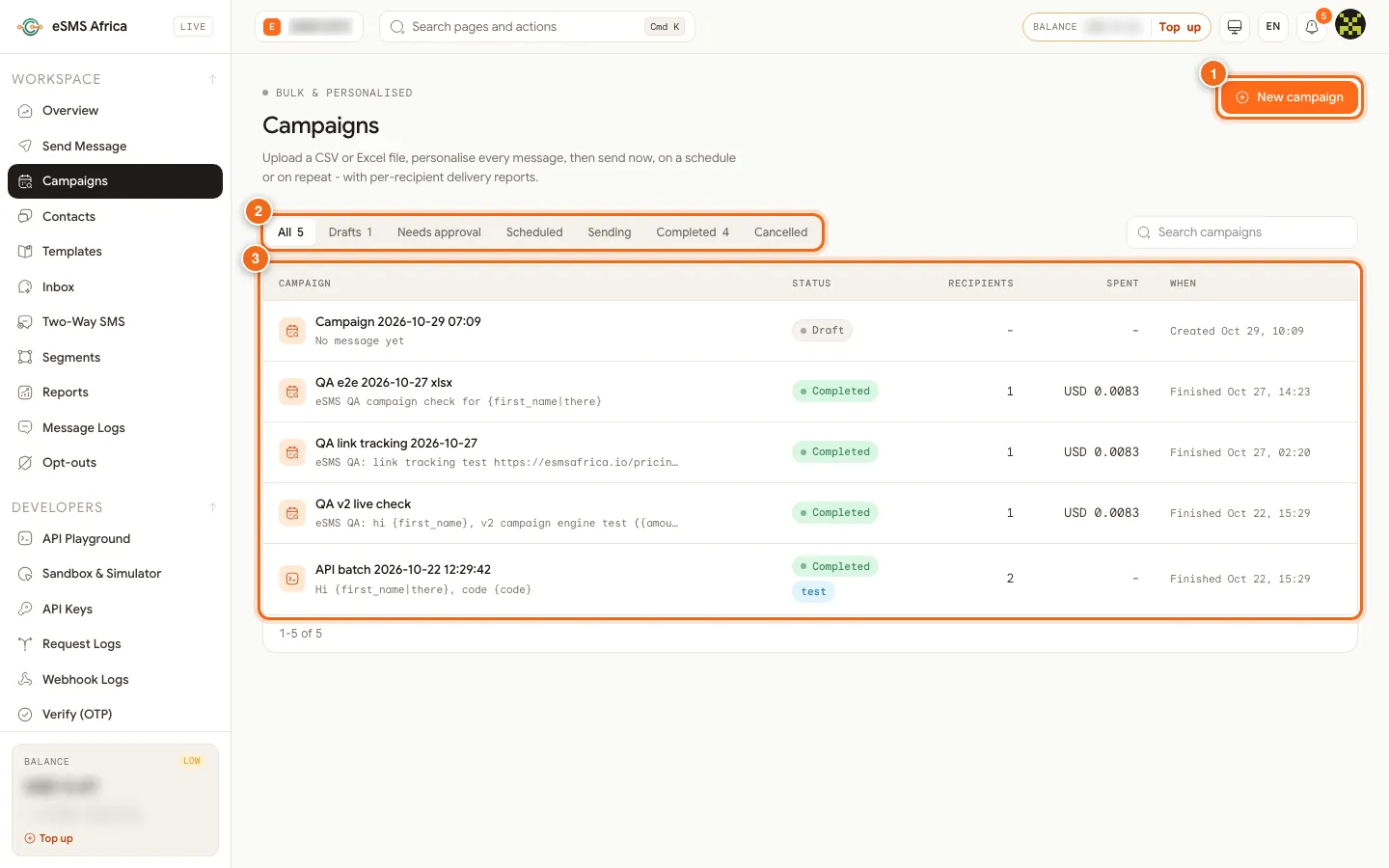Open the Needs approval tab
Viewport: 1389px width, 868px height.
click(439, 232)
